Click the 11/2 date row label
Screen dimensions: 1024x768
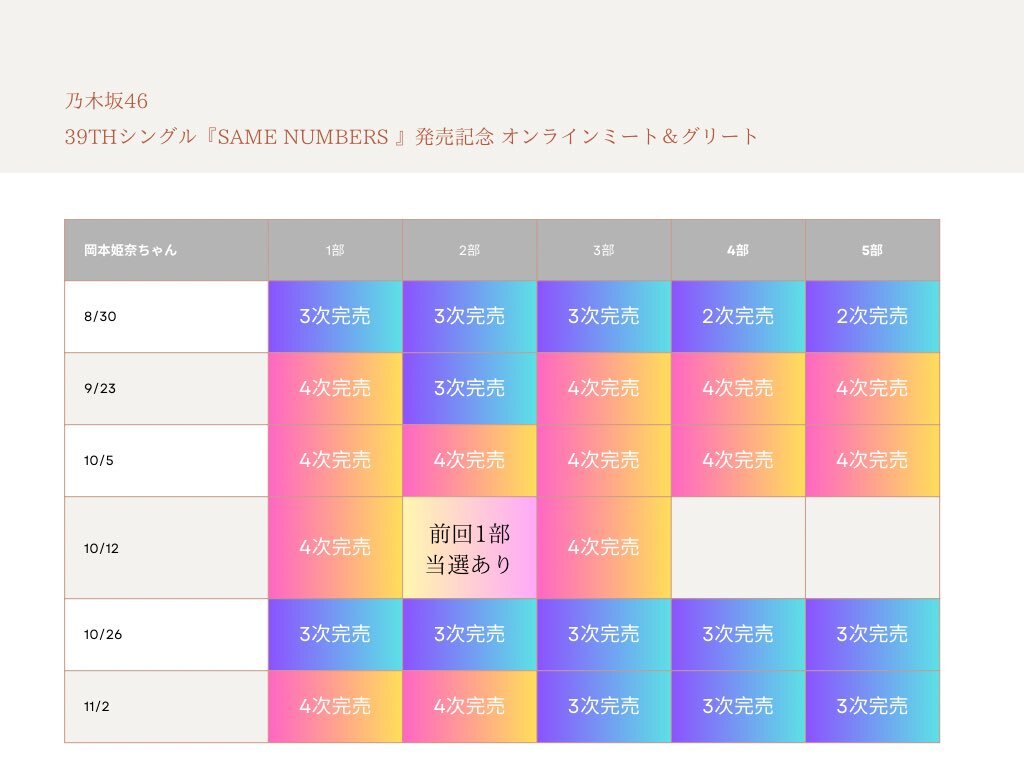pos(167,707)
